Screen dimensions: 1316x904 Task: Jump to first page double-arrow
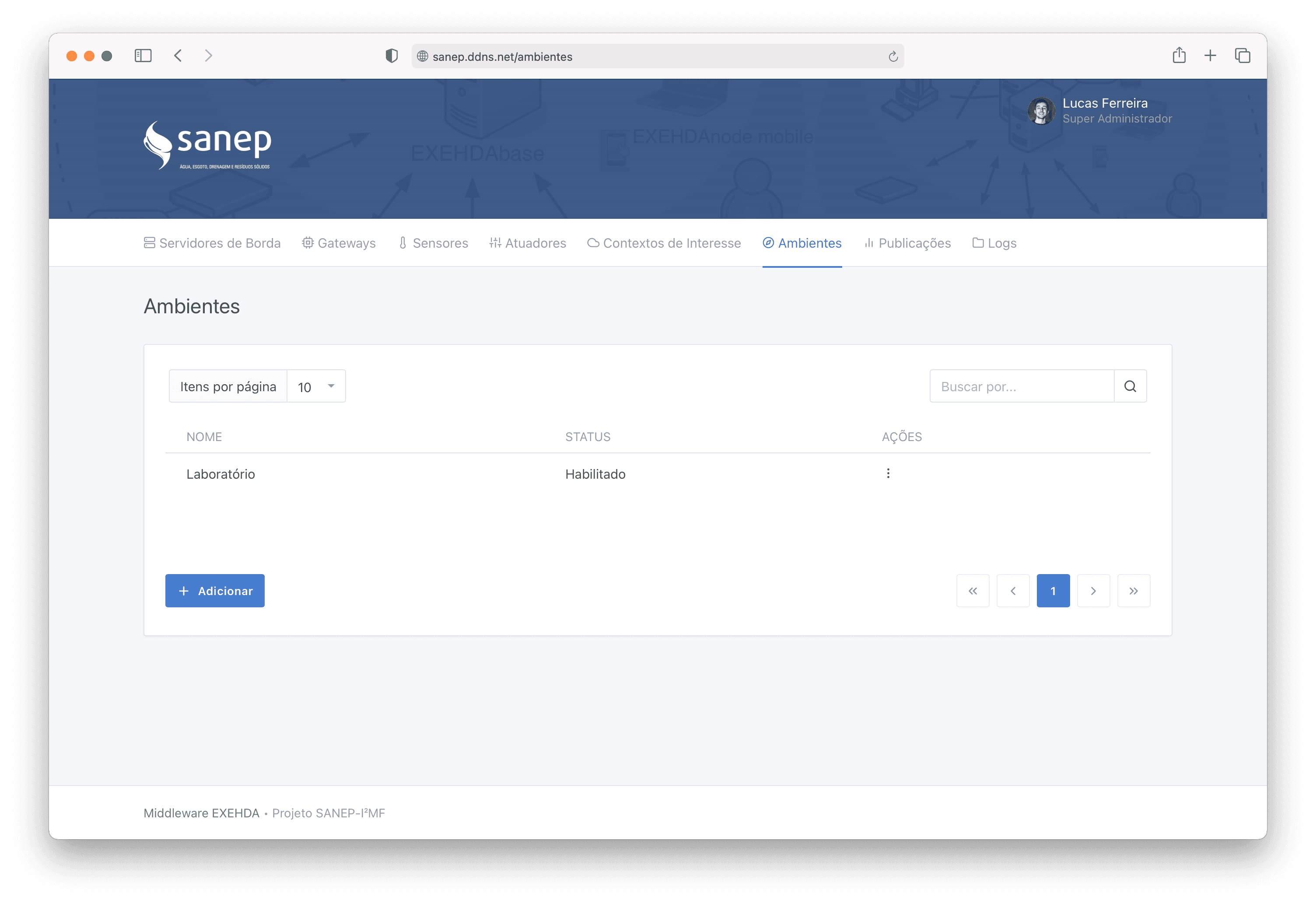pyautogui.click(x=972, y=591)
